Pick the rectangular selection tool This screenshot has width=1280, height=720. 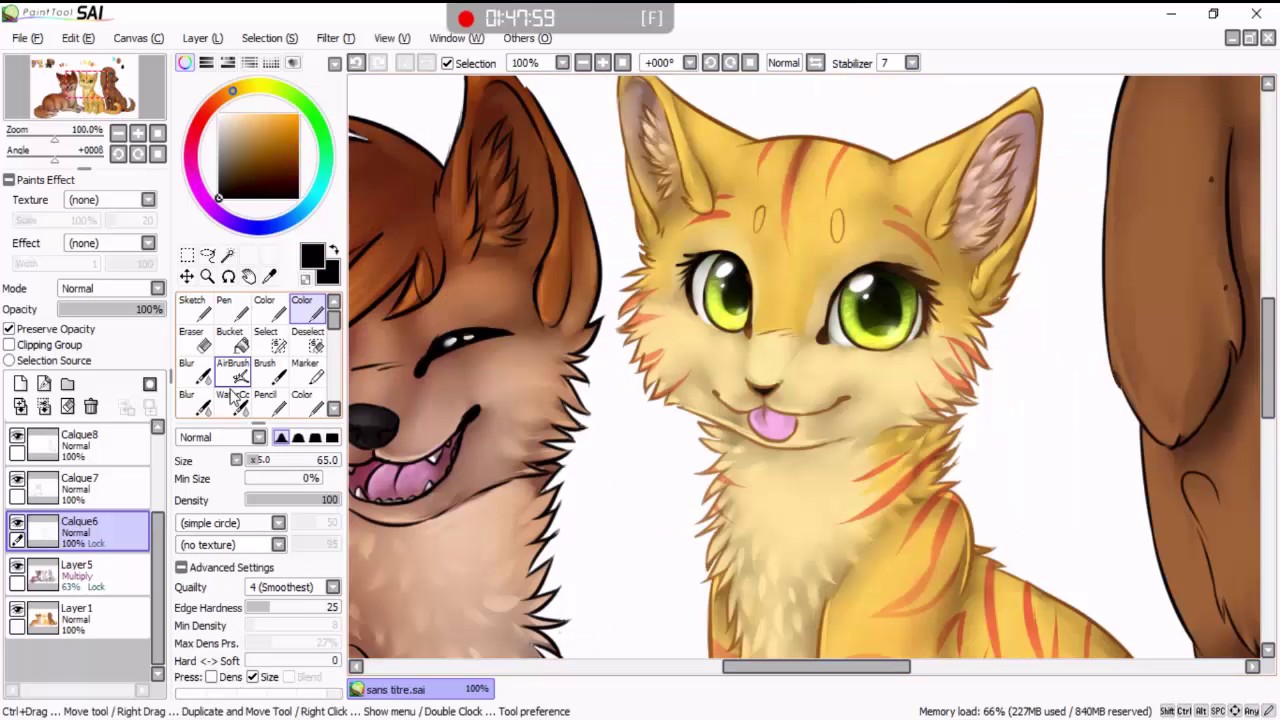click(187, 256)
